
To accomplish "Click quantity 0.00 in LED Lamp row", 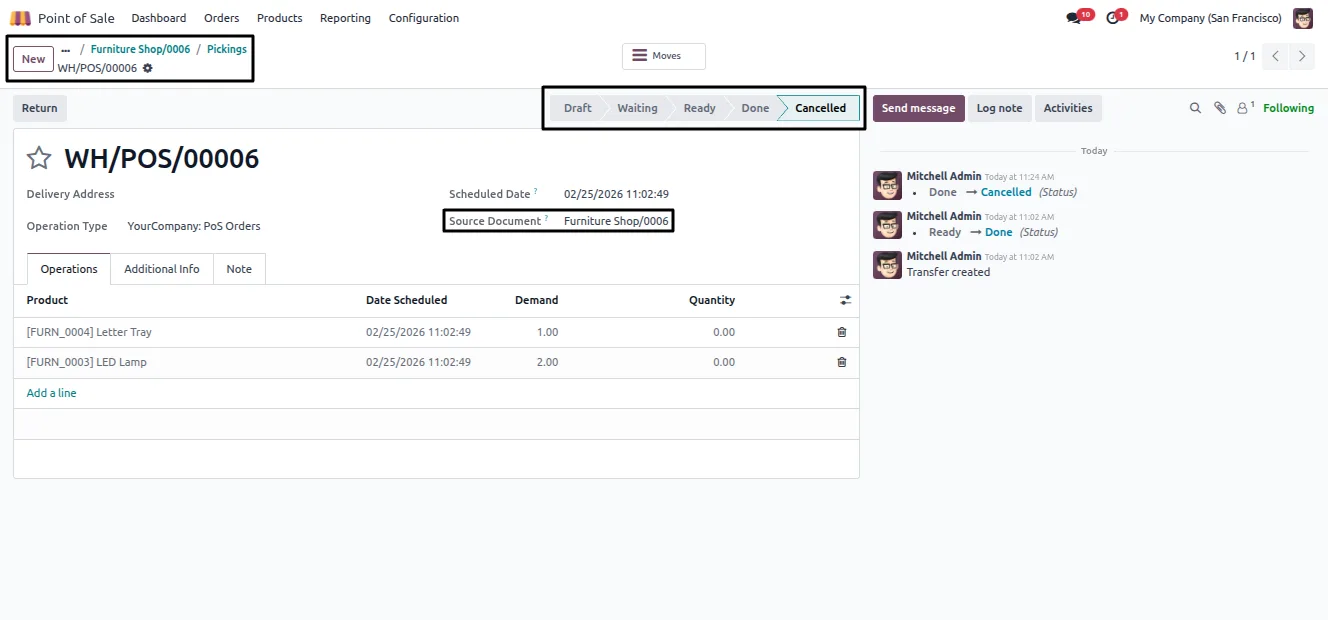I will pyautogui.click(x=724, y=362).
